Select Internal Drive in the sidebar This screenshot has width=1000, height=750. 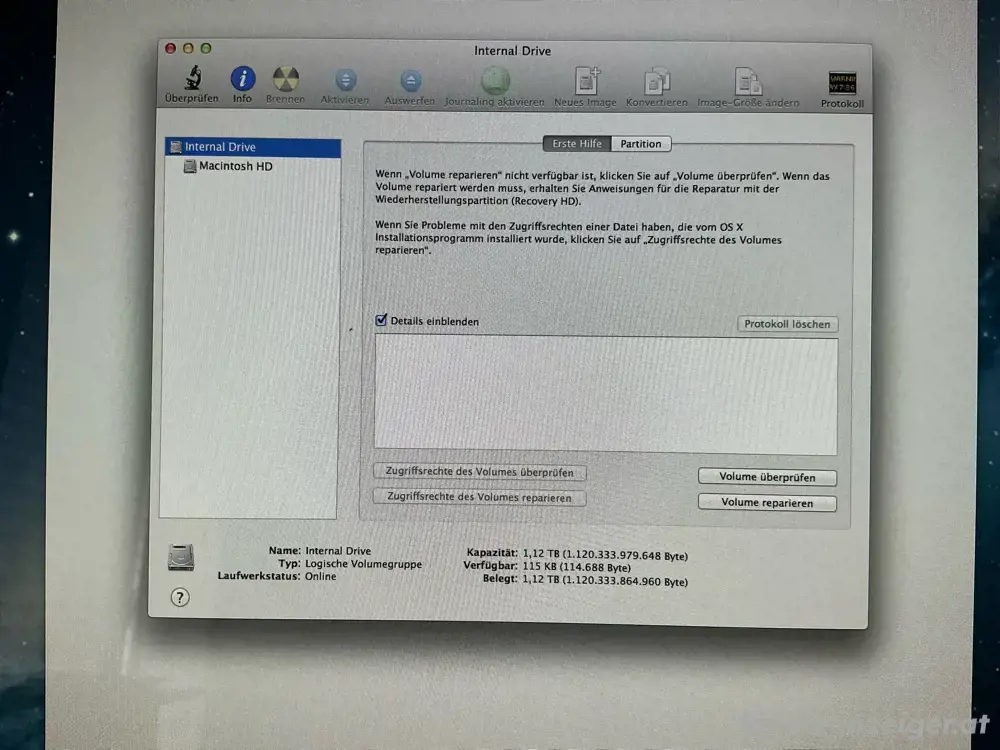253,147
